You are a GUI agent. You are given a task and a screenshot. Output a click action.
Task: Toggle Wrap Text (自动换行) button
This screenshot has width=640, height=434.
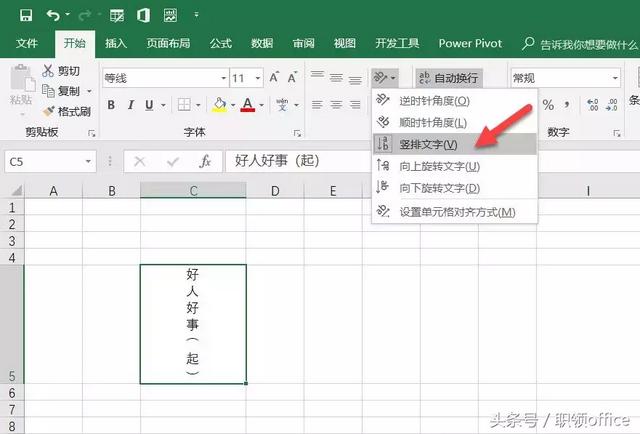[449, 78]
